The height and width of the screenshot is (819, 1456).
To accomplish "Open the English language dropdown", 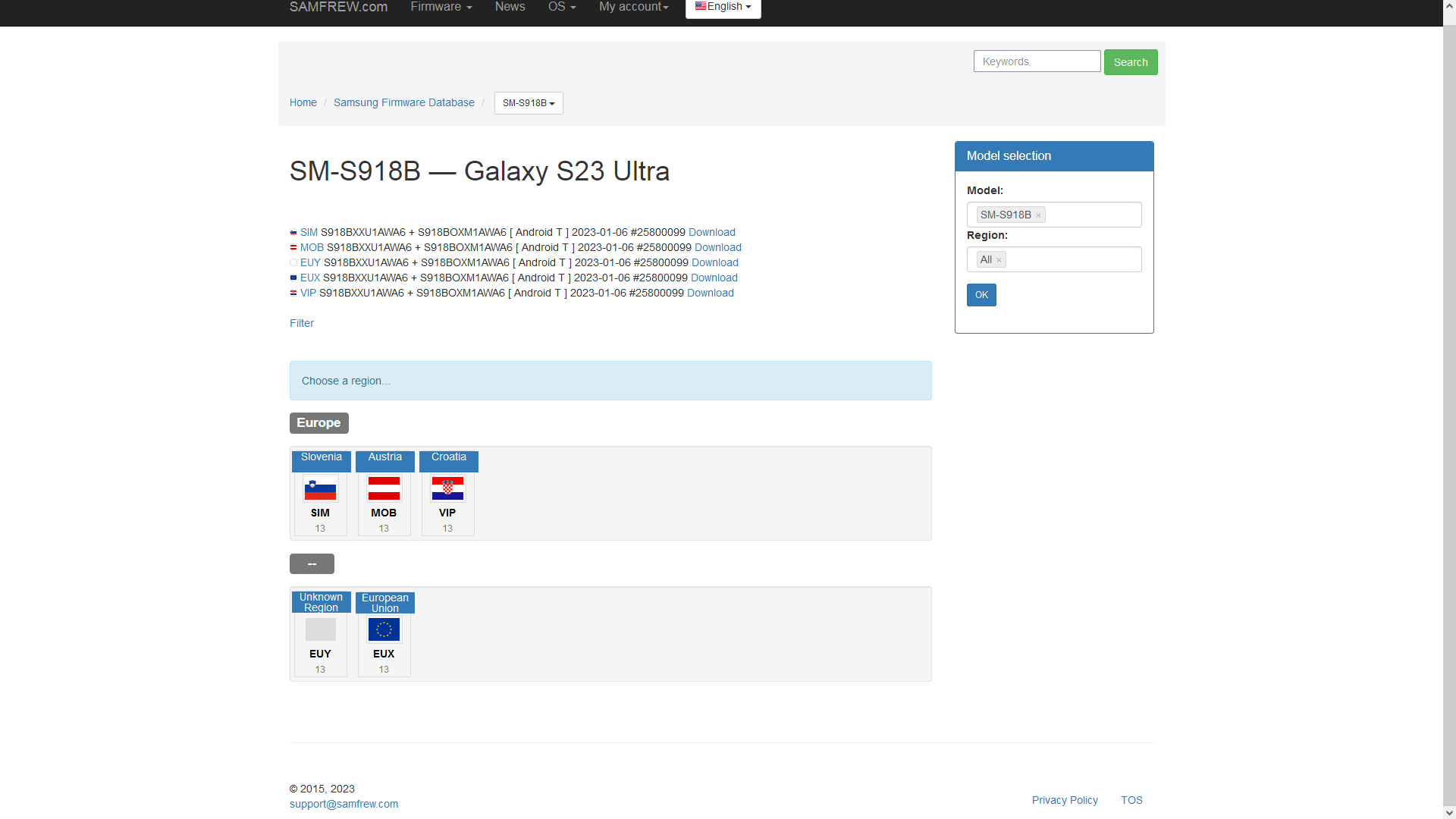I will [723, 7].
